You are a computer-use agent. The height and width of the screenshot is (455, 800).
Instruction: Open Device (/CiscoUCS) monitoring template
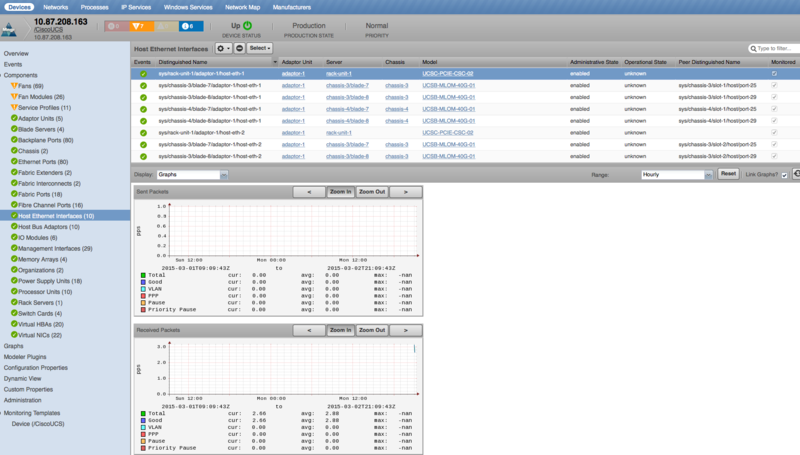(38, 424)
